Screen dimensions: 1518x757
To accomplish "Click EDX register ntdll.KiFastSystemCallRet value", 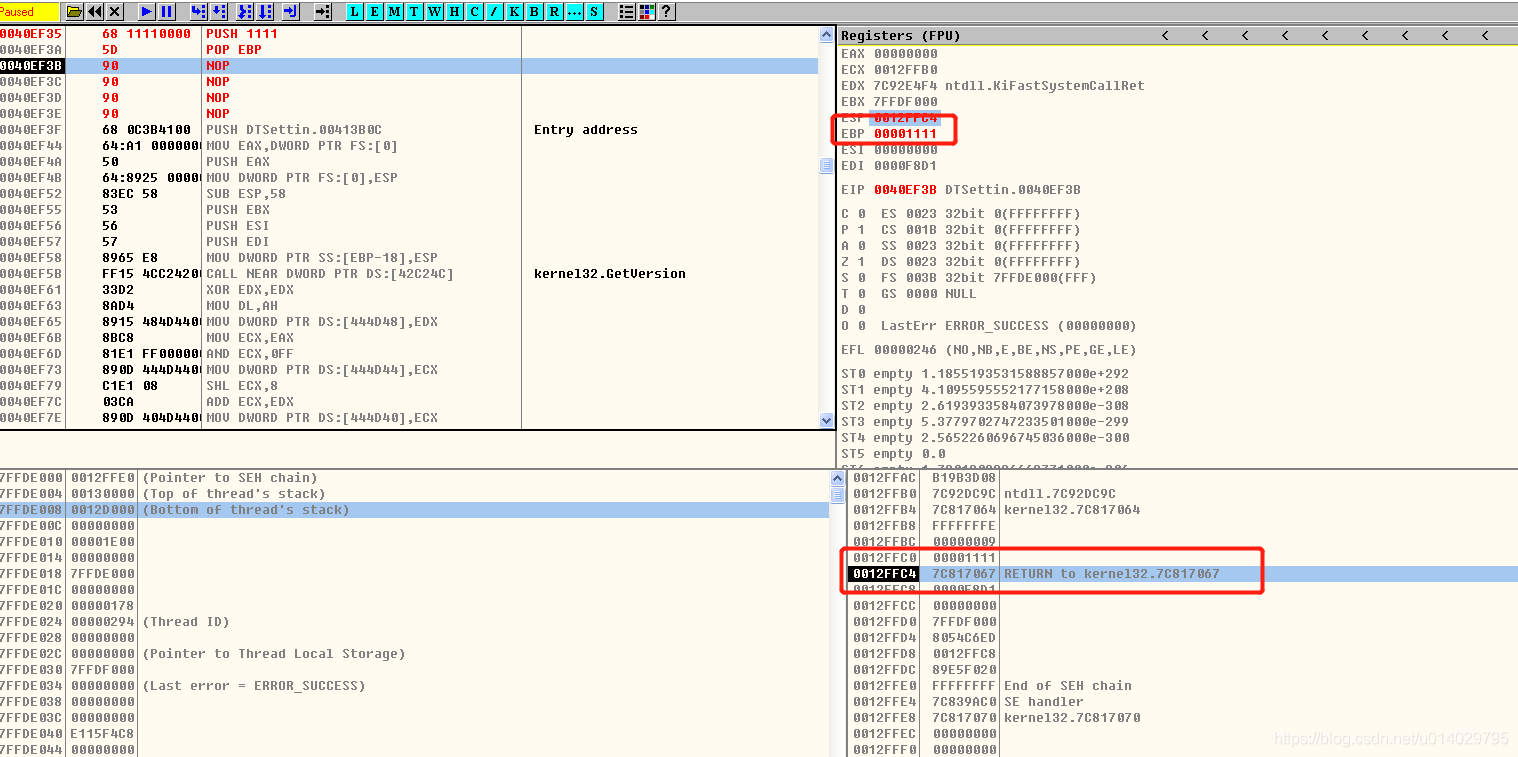I will pos(1044,86).
